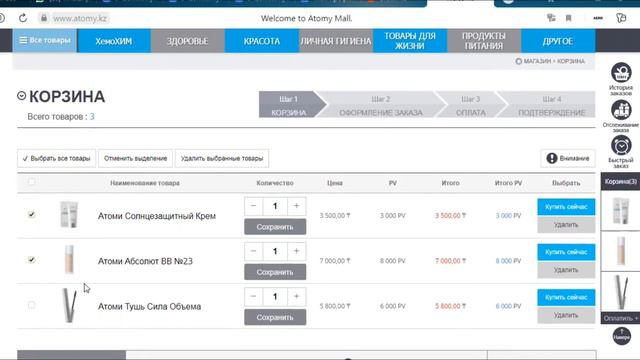This screenshot has height=360, width=640.
Task: Click Отменить выделение button
Action: 136,158
